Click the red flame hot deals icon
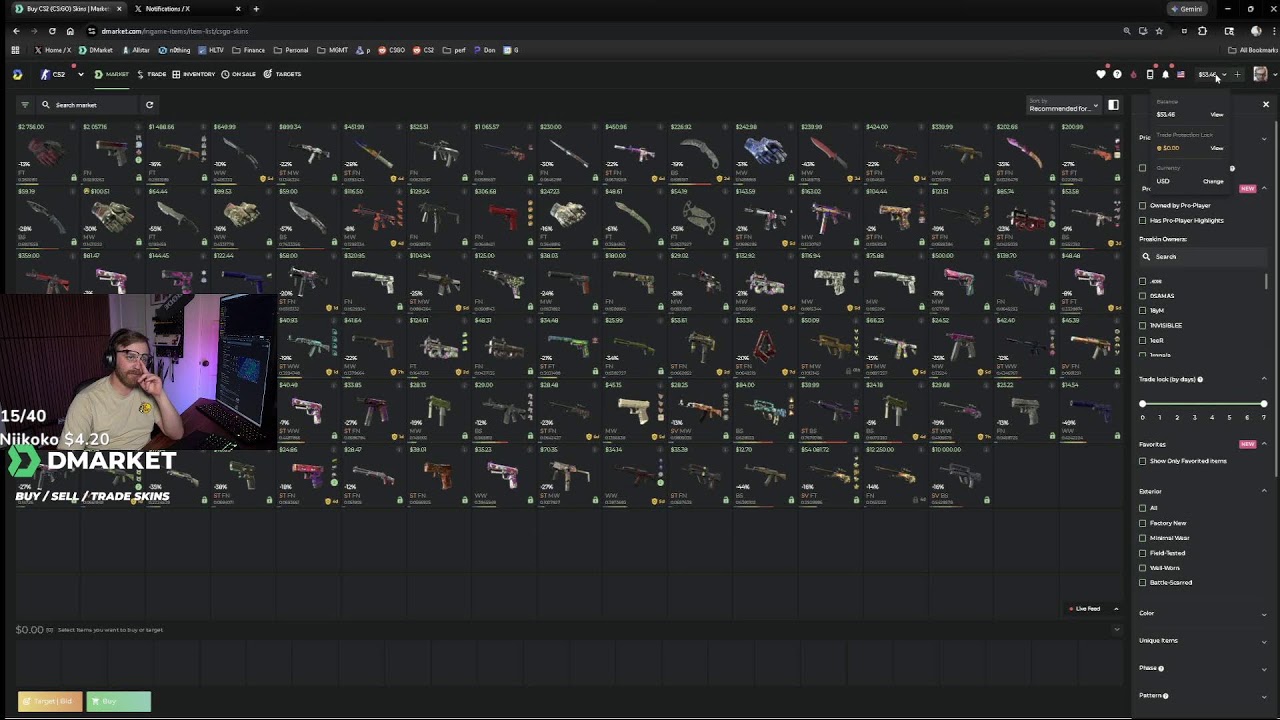The height and width of the screenshot is (720, 1280). click(1133, 74)
